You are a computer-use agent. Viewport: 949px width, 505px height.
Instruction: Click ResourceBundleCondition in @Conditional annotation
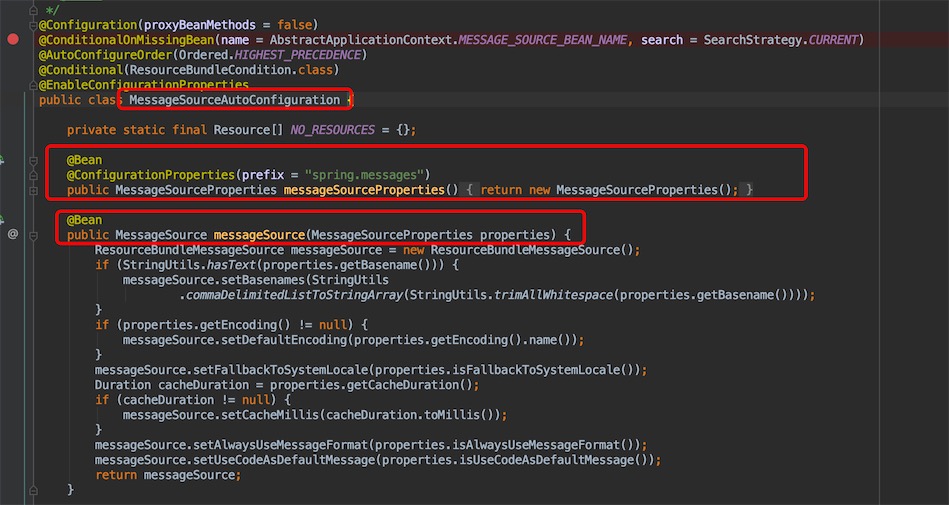(211, 70)
